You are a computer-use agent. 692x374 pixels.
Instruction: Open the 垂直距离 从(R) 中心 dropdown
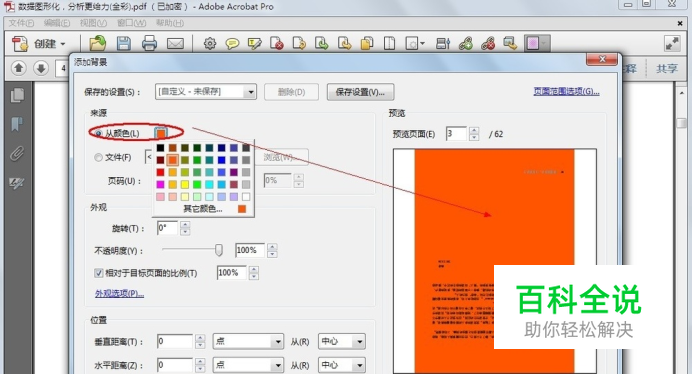(x=342, y=341)
